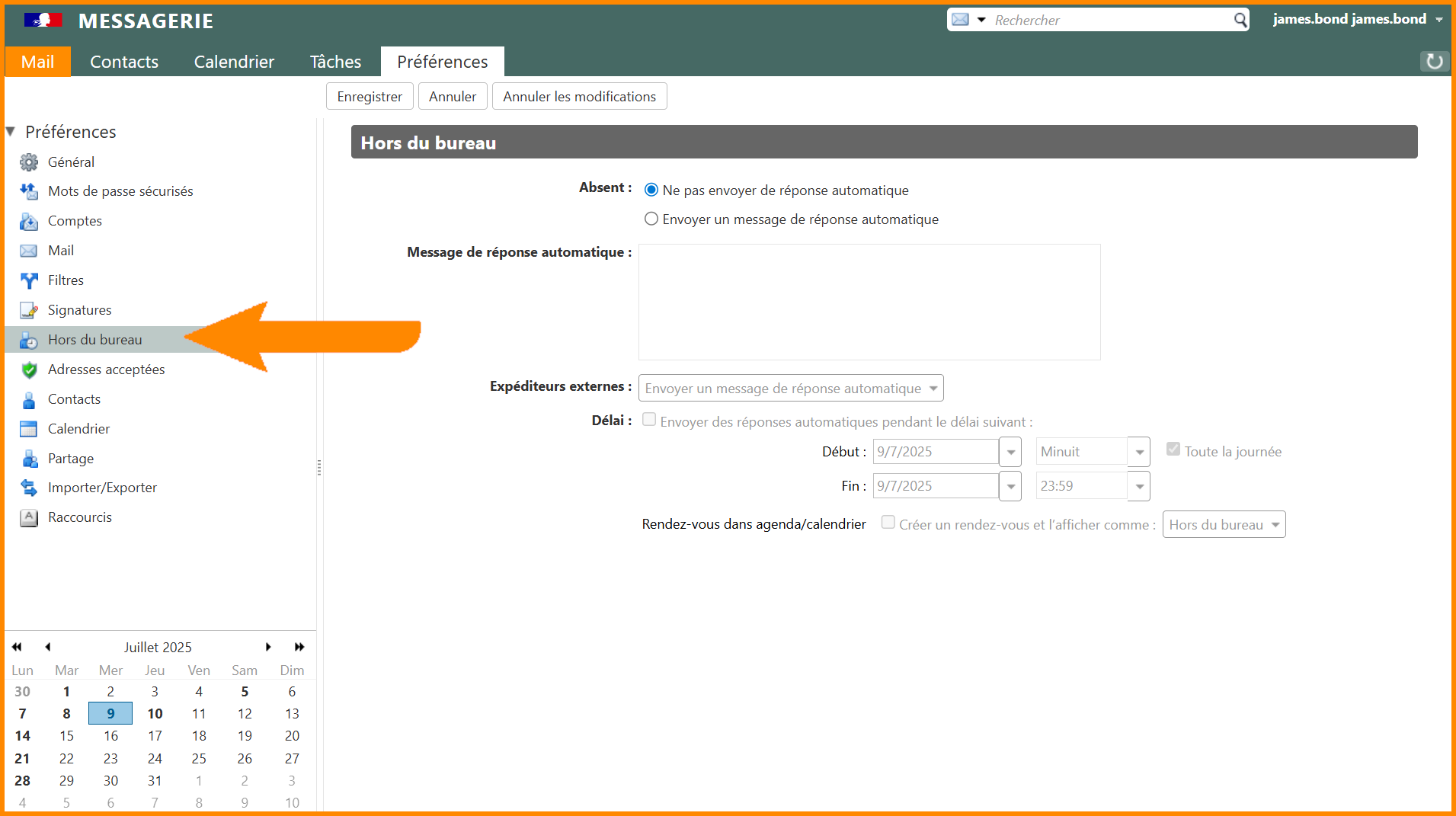The image size is (1456, 816).
Task: Click inside the automatic reply message box
Action: coord(869,302)
